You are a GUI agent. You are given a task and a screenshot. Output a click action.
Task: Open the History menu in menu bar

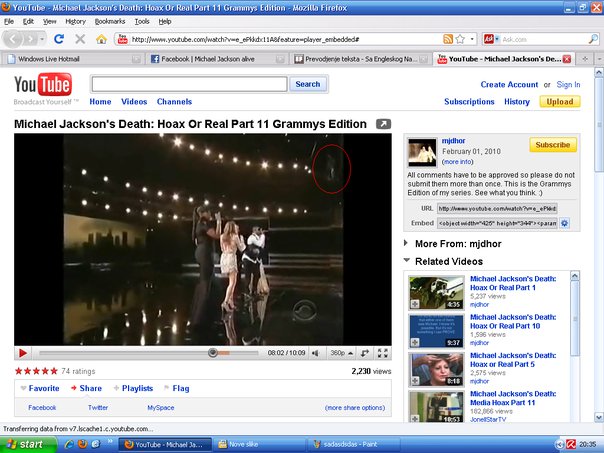(x=76, y=22)
